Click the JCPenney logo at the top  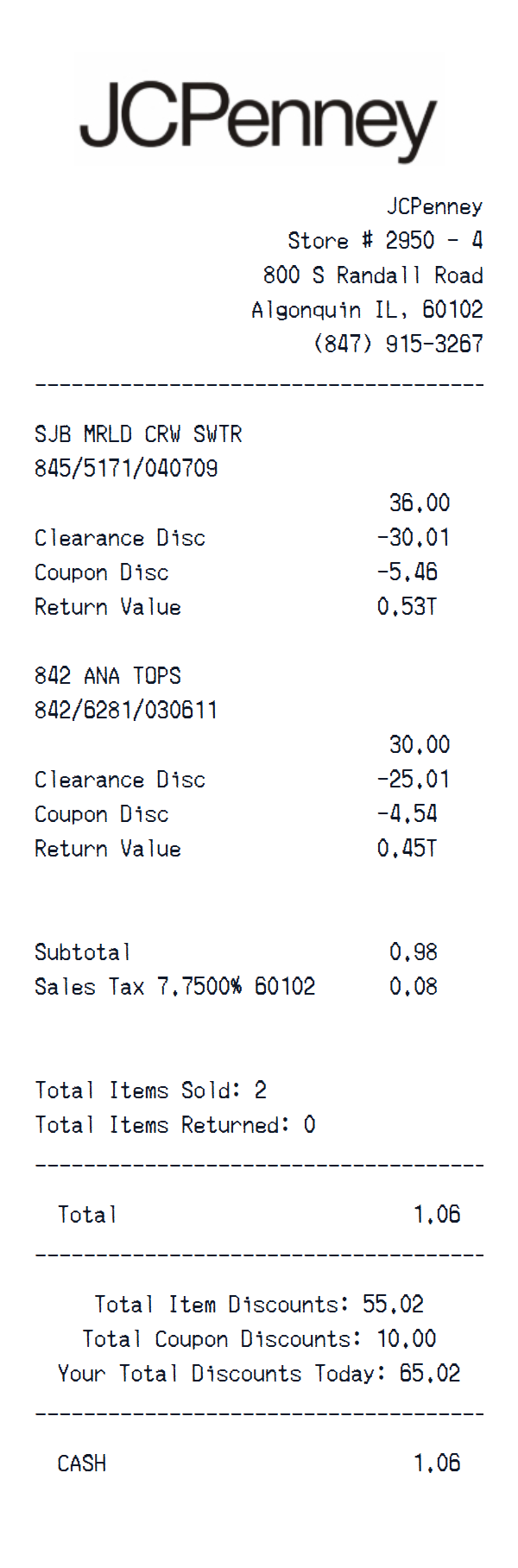(x=259, y=121)
